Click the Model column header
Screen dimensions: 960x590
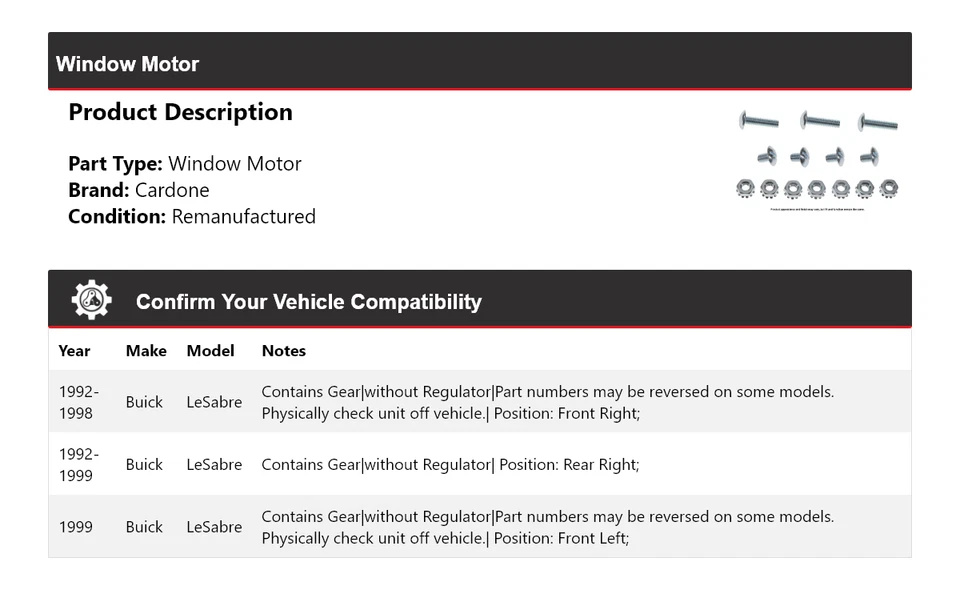tap(210, 351)
